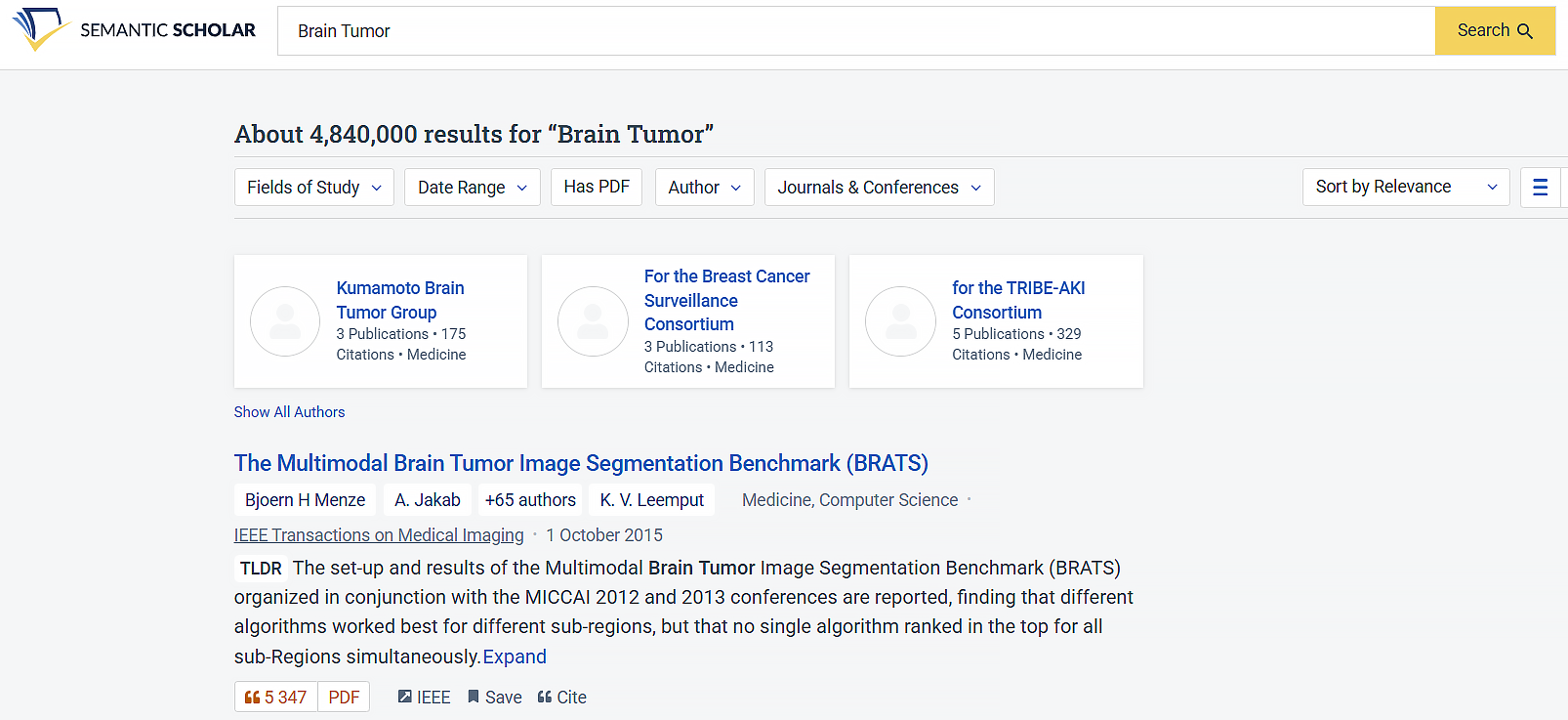Toggle the Has PDF filter

(x=597, y=187)
